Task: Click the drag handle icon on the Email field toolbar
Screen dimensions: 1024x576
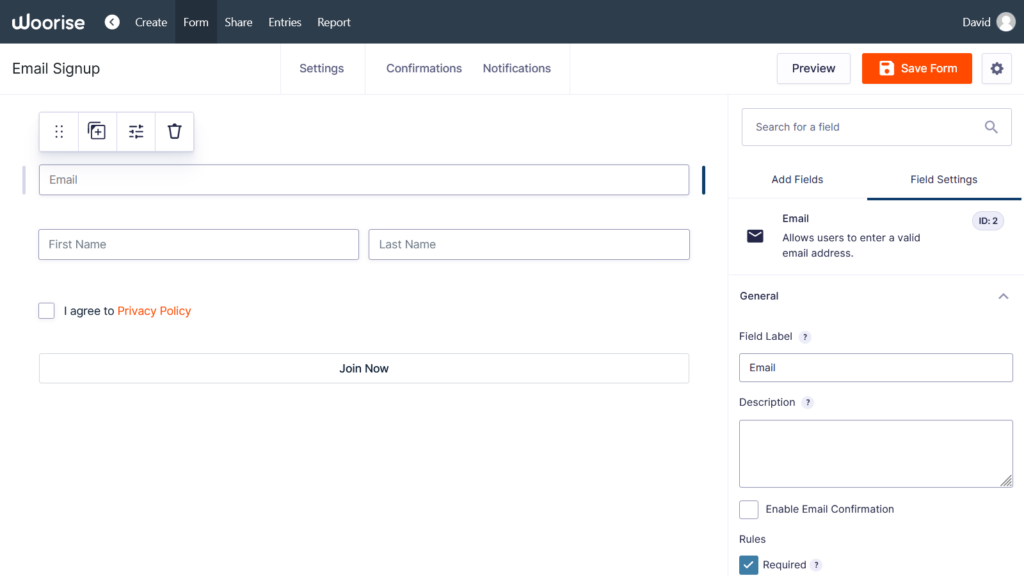Action: pyautogui.click(x=58, y=131)
